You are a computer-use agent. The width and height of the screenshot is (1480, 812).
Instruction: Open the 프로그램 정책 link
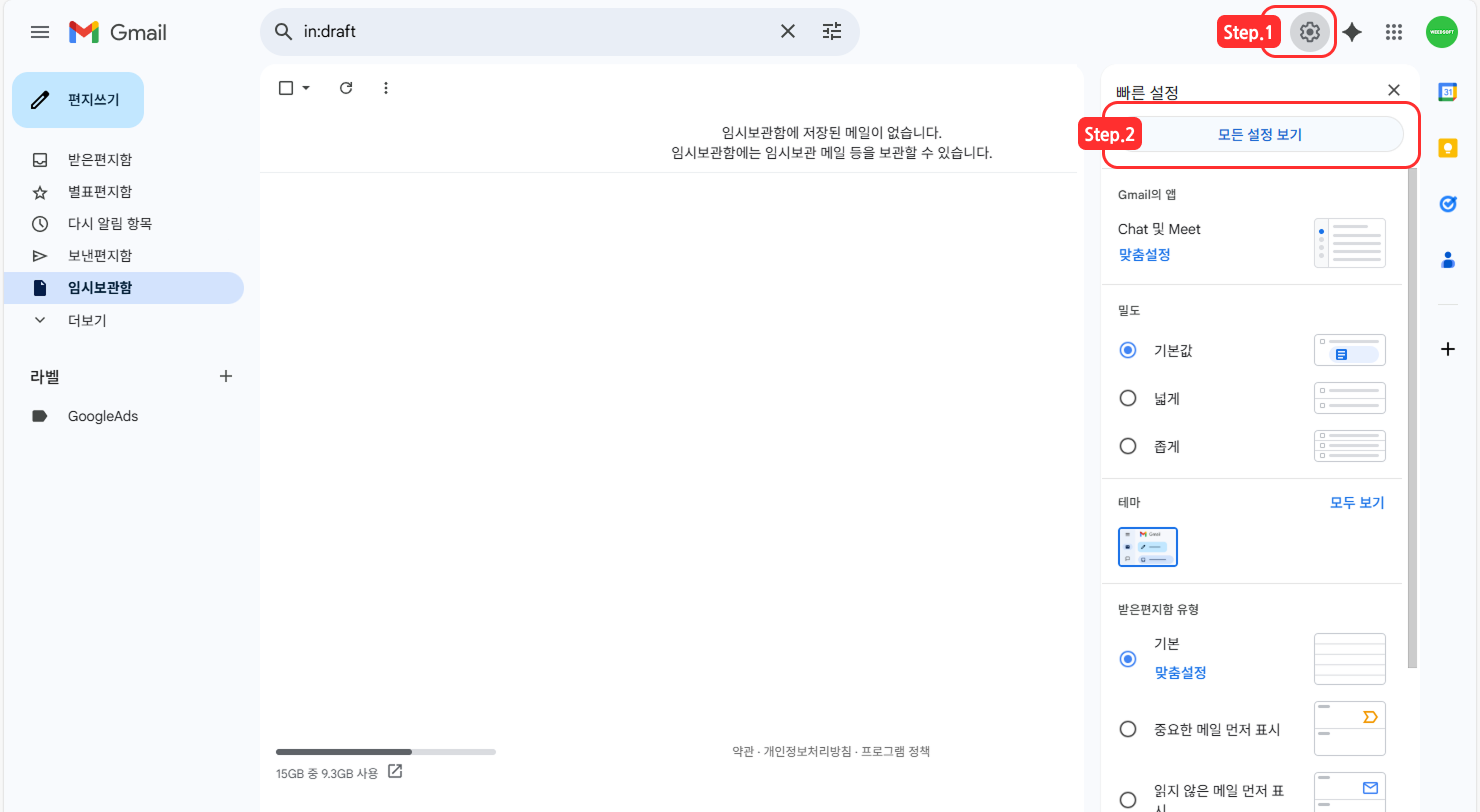click(x=895, y=751)
